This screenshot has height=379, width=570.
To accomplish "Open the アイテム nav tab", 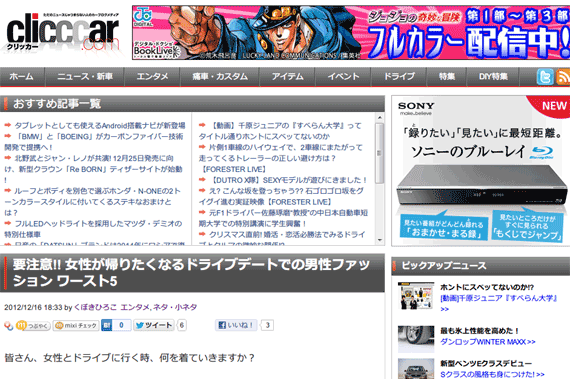I will (288, 77).
